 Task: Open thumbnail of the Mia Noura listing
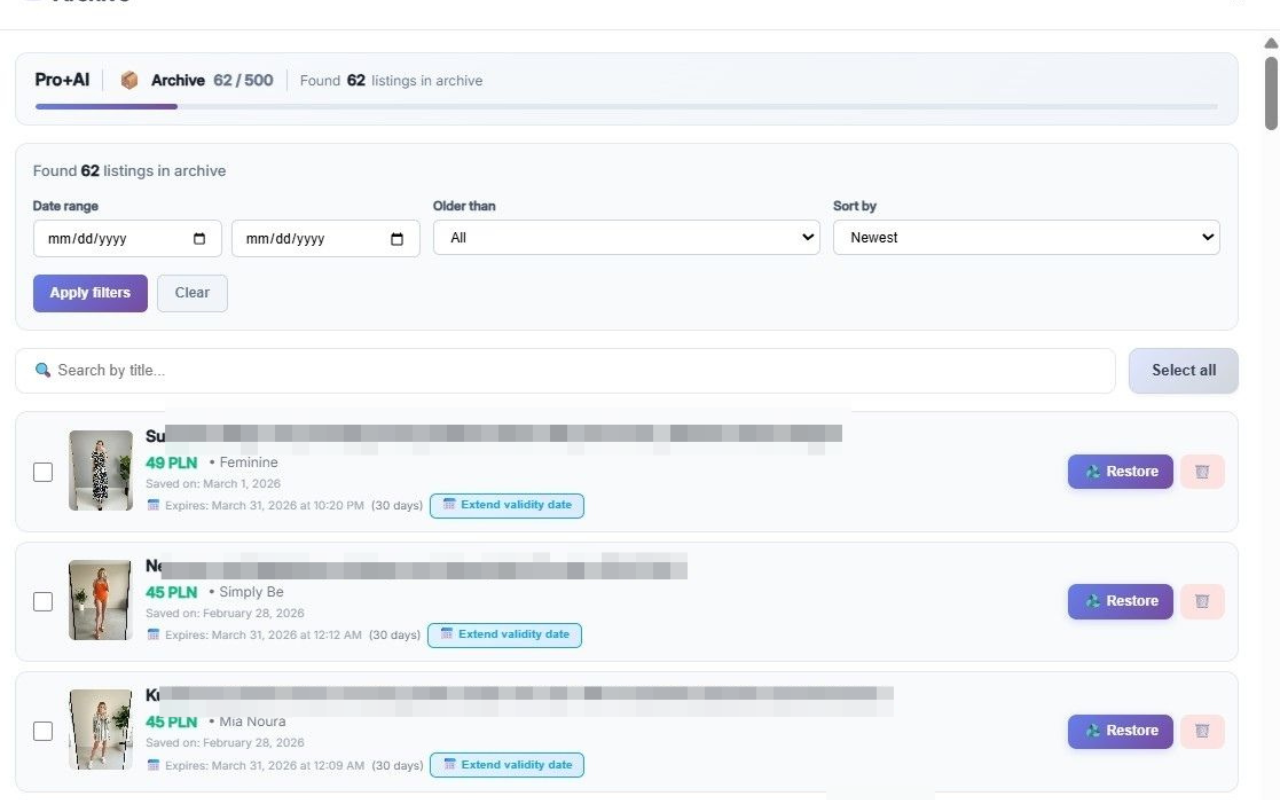click(x=100, y=730)
